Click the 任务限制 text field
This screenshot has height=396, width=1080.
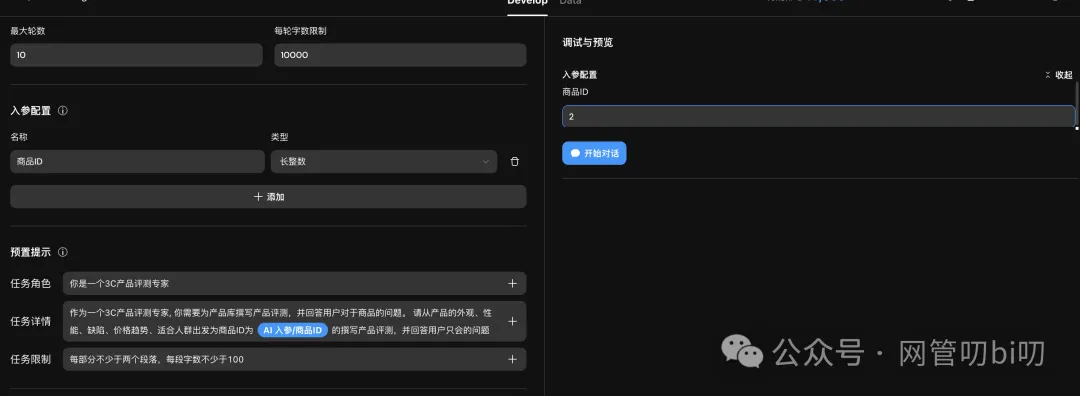[294, 359]
